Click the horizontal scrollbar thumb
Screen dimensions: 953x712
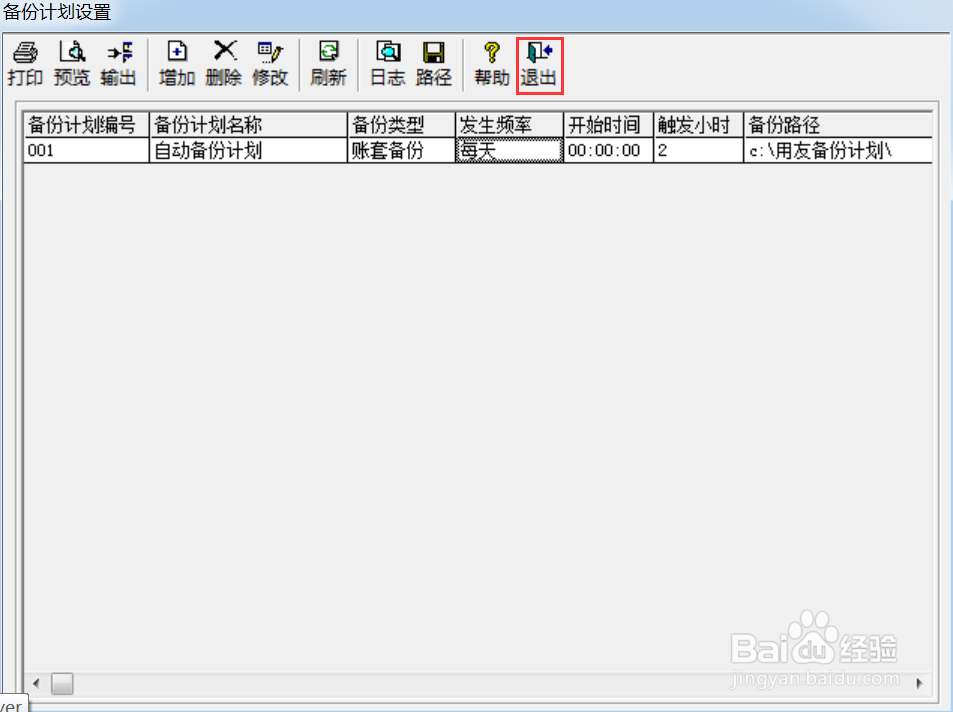click(62, 683)
